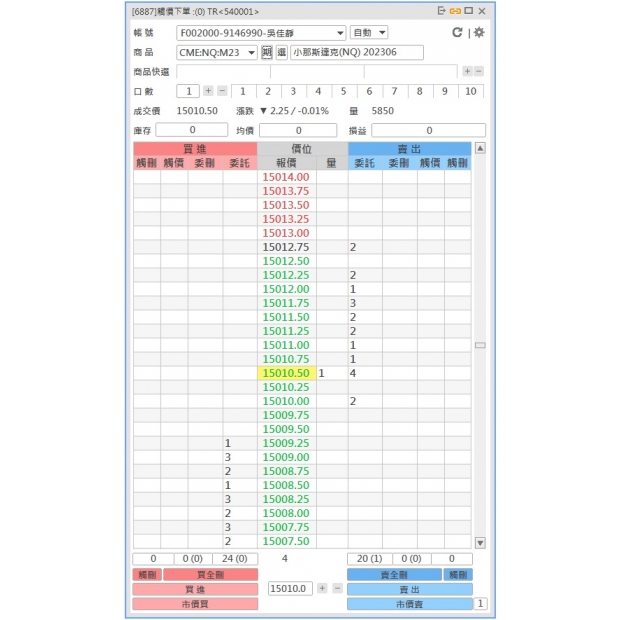Screen dimensions: 620x620
Task: Click the 損益 profit/loss field
Action: click(429, 130)
